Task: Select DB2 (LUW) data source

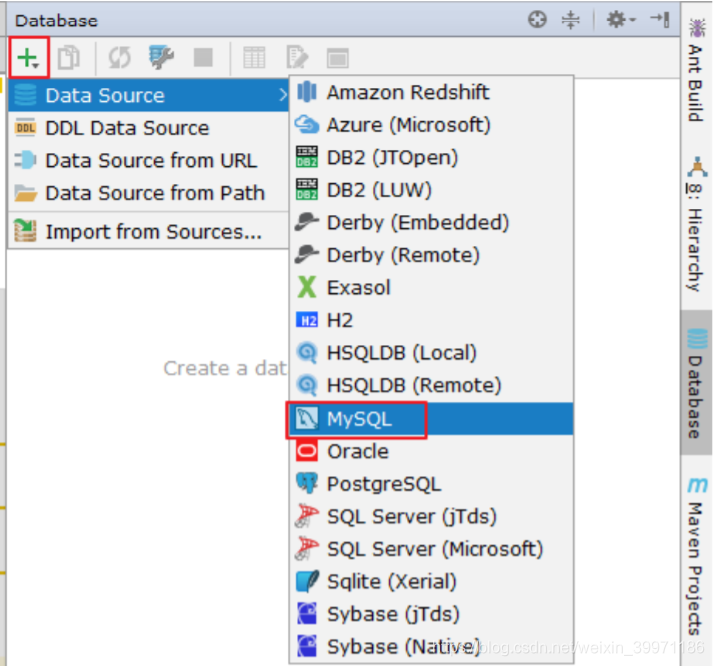Action: [431, 190]
